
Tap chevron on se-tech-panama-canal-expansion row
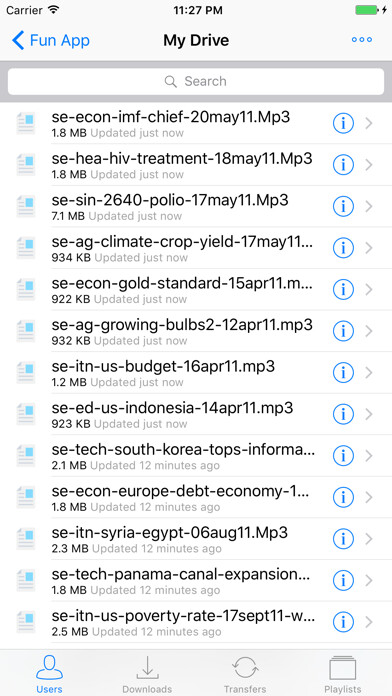click(368, 580)
